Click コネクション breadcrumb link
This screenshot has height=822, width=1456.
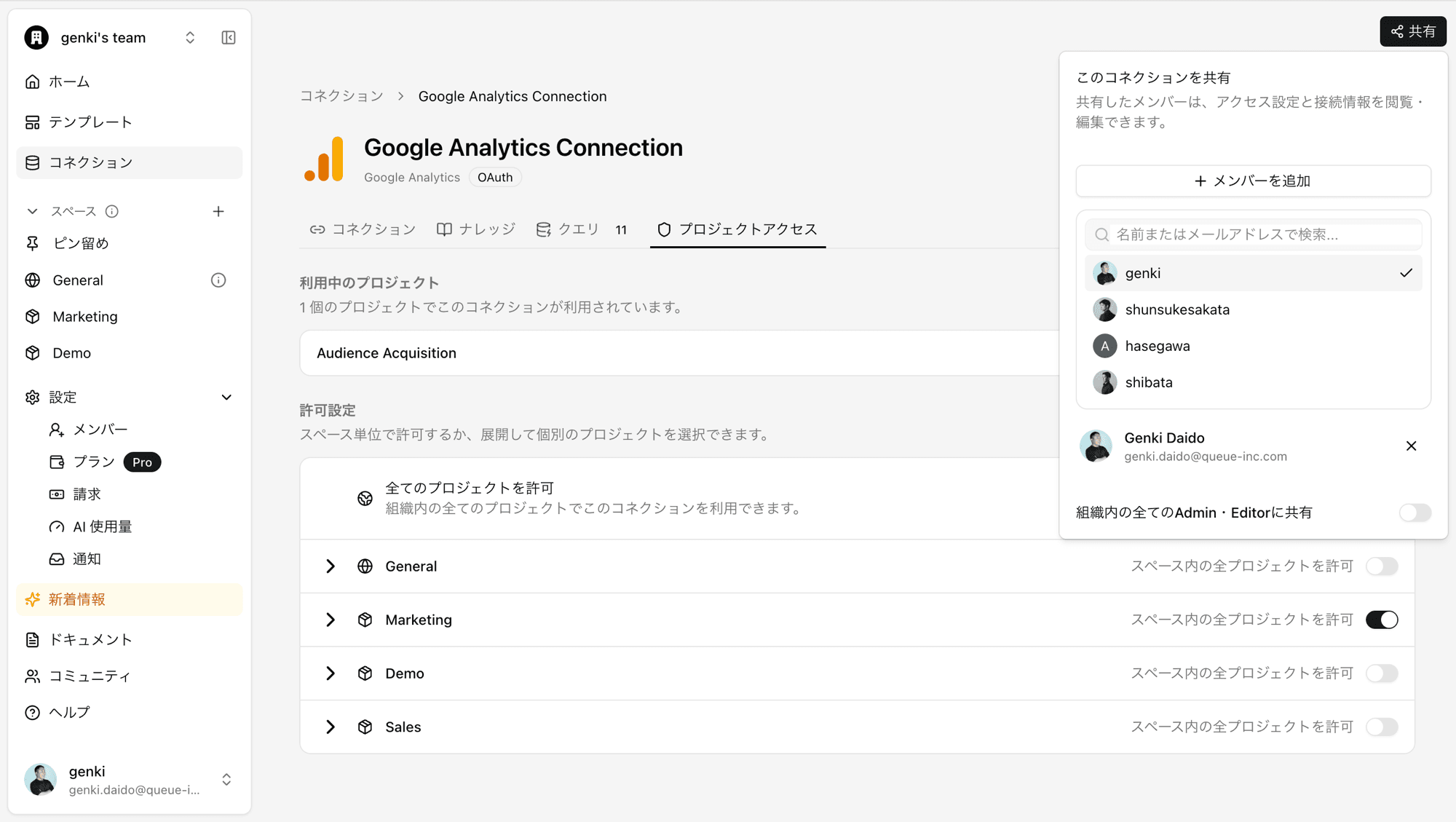click(341, 96)
